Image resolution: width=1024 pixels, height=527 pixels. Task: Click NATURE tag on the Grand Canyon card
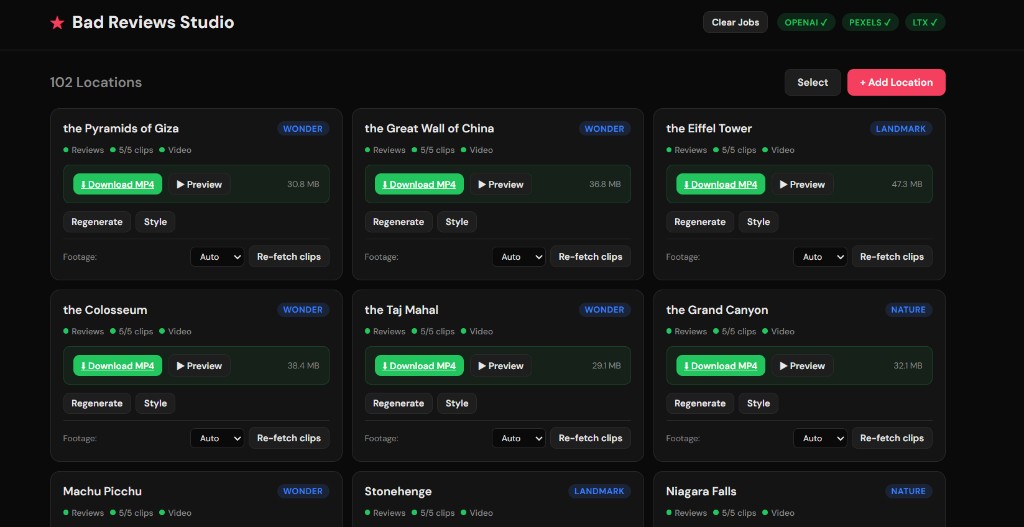point(908,310)
